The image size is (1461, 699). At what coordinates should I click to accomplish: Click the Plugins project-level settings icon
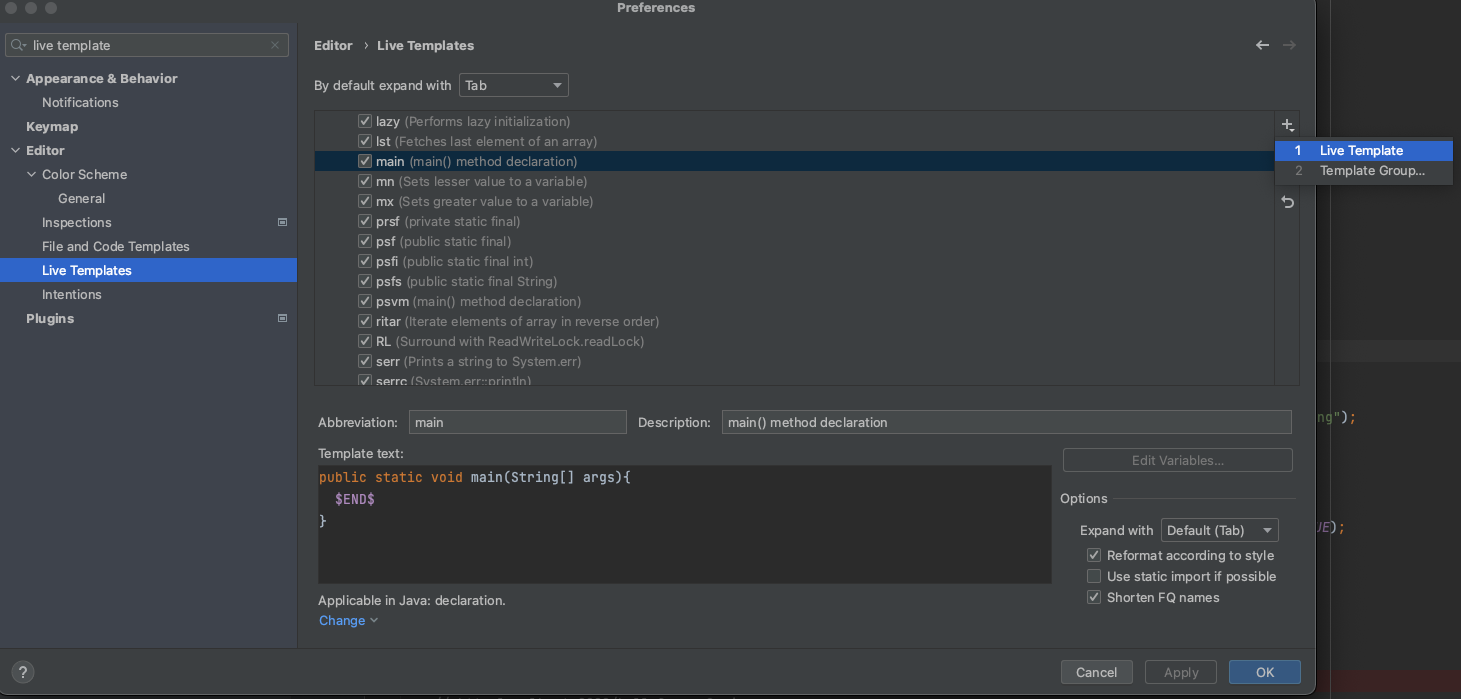pos(282,318)
